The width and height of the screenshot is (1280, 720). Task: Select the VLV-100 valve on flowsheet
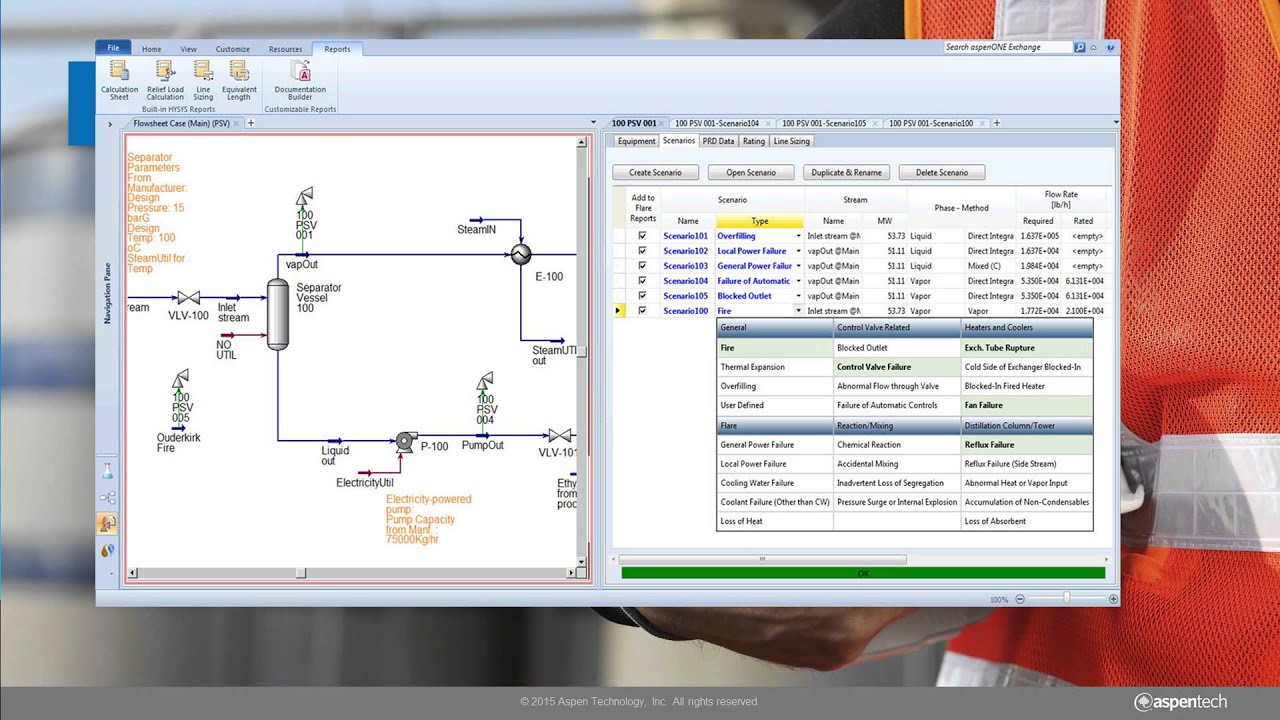coord(188,298)
